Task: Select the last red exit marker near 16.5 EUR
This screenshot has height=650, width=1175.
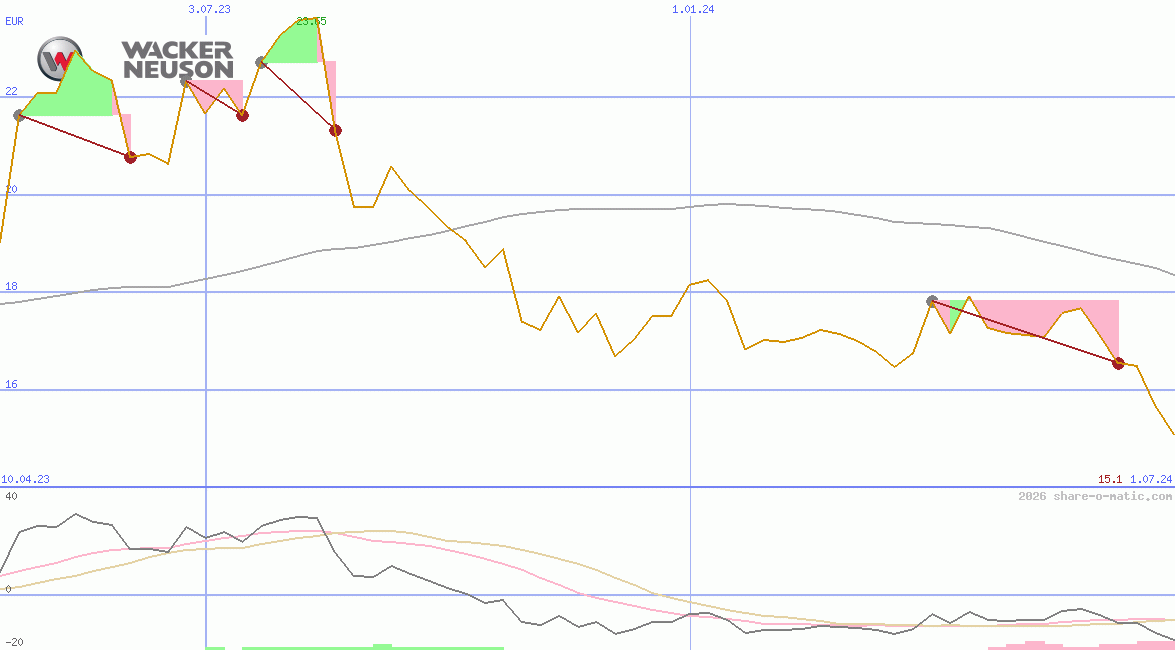Action: point(1118,363)
